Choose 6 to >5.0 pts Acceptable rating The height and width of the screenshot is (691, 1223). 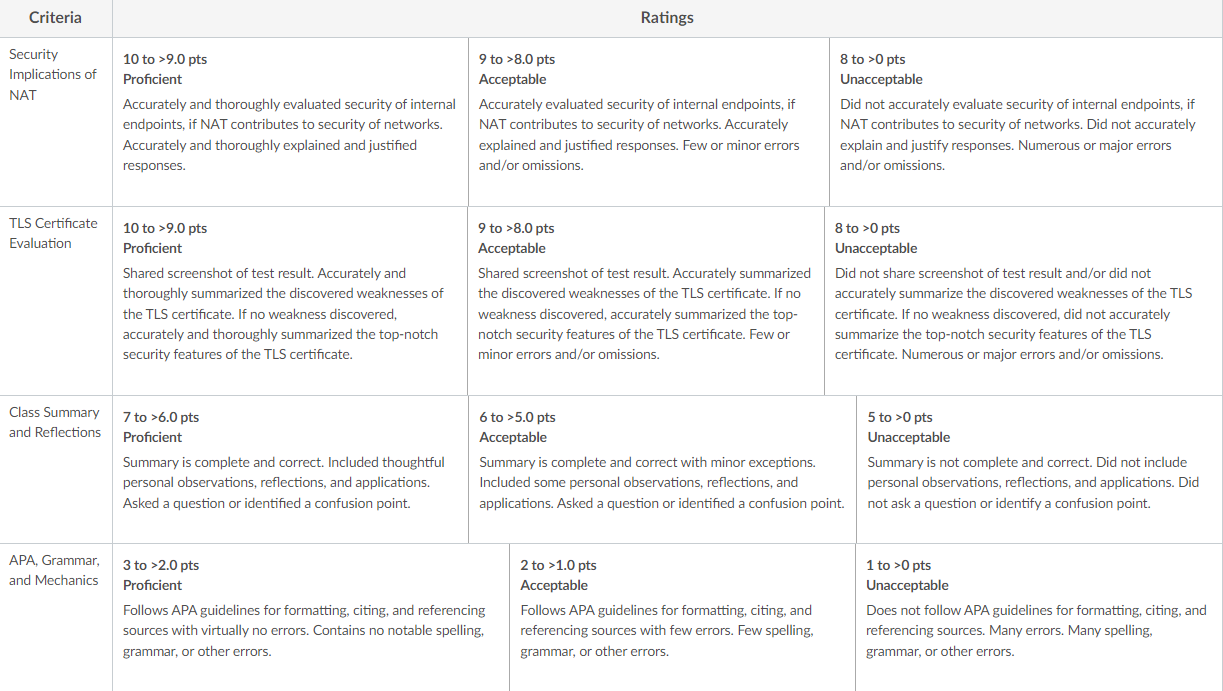663,470
